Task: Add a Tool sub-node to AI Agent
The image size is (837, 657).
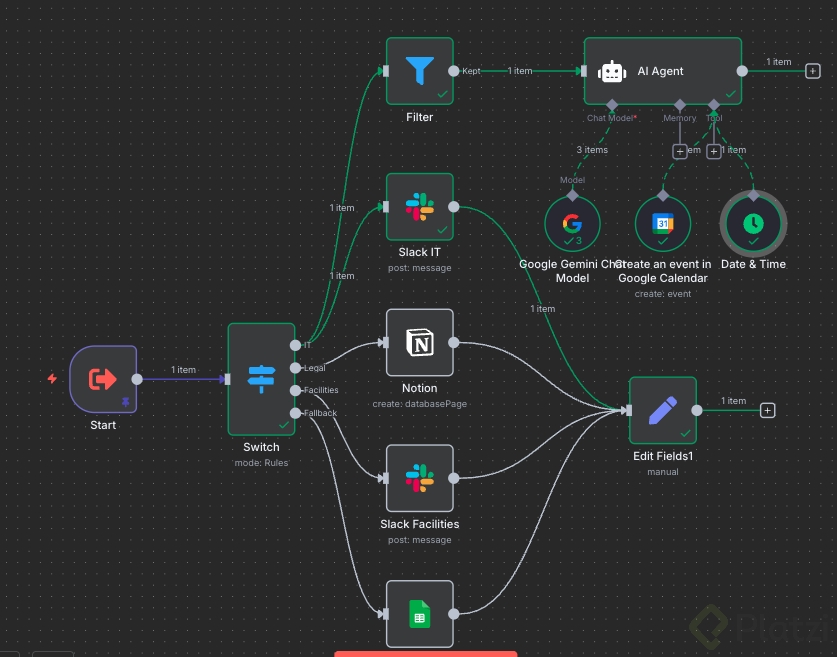Action: tap(714, 152)
